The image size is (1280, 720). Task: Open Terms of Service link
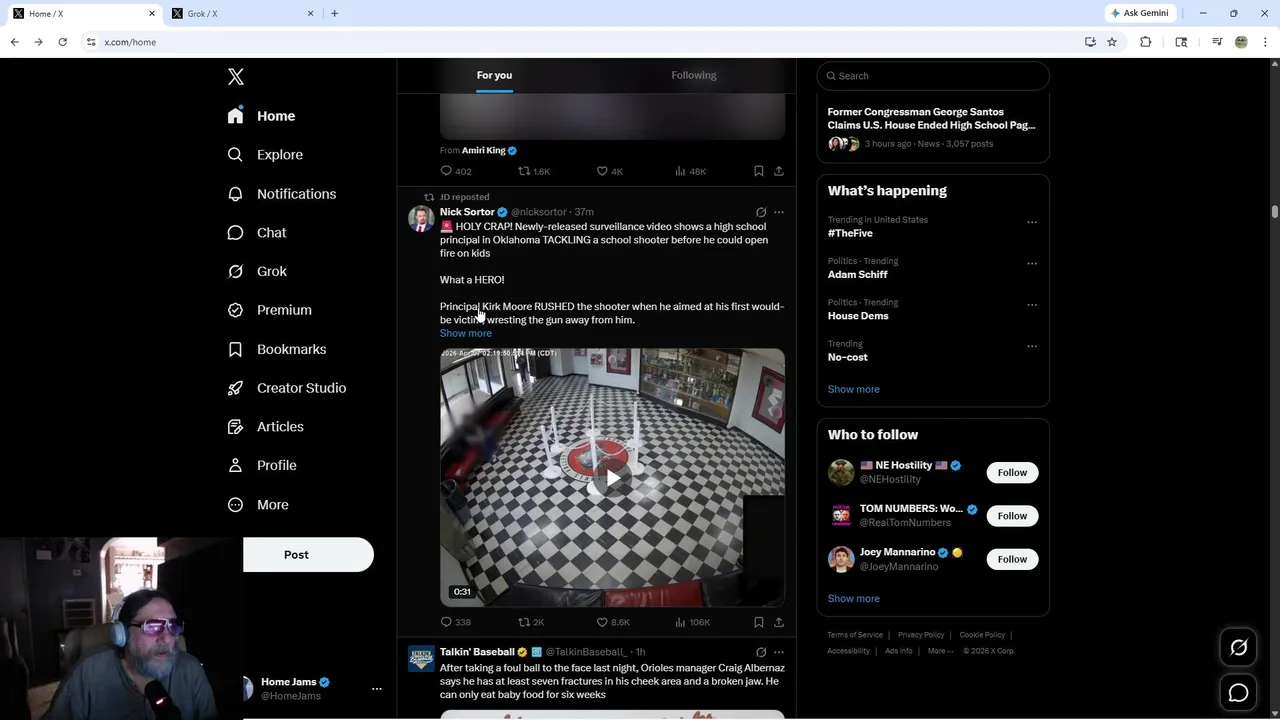(855, 635)
